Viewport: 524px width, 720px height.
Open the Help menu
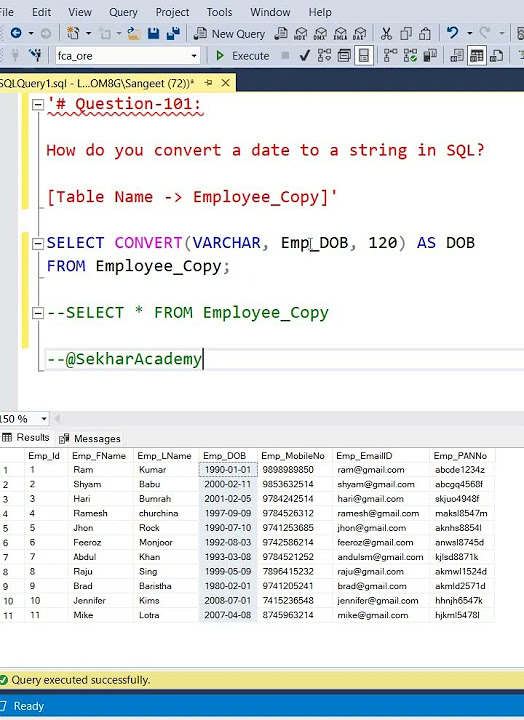pyautogui.click(x=320, y=12)
